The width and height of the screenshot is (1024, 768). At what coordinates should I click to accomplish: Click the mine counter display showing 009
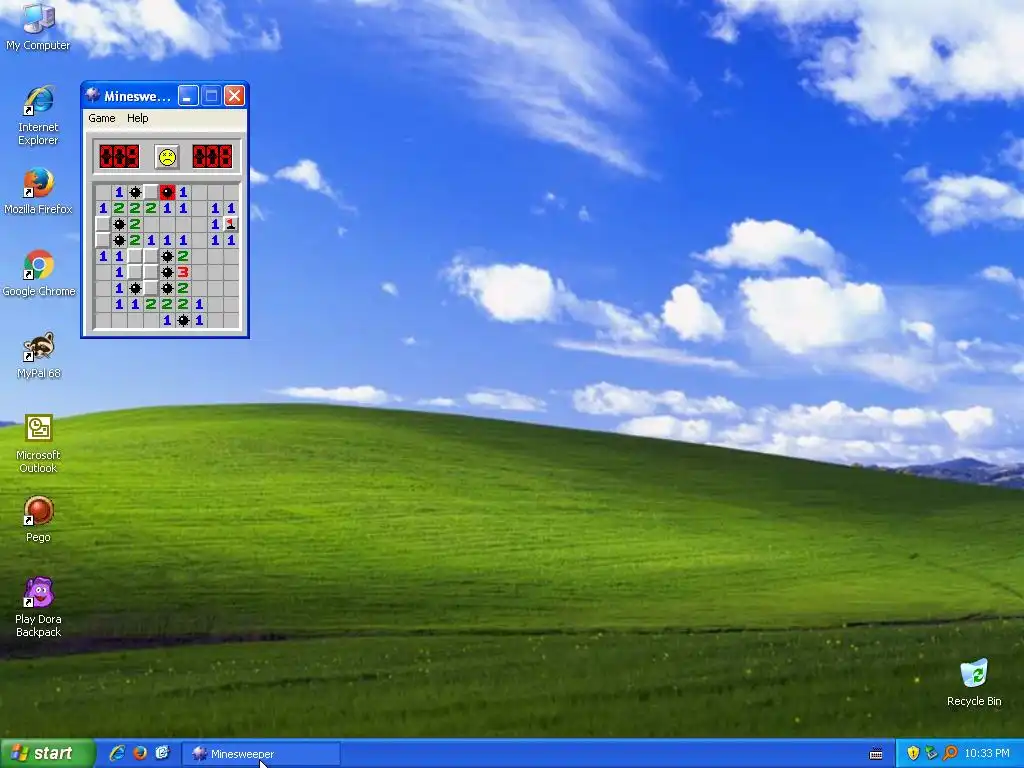pyautogui.click(x=119, y=157)
